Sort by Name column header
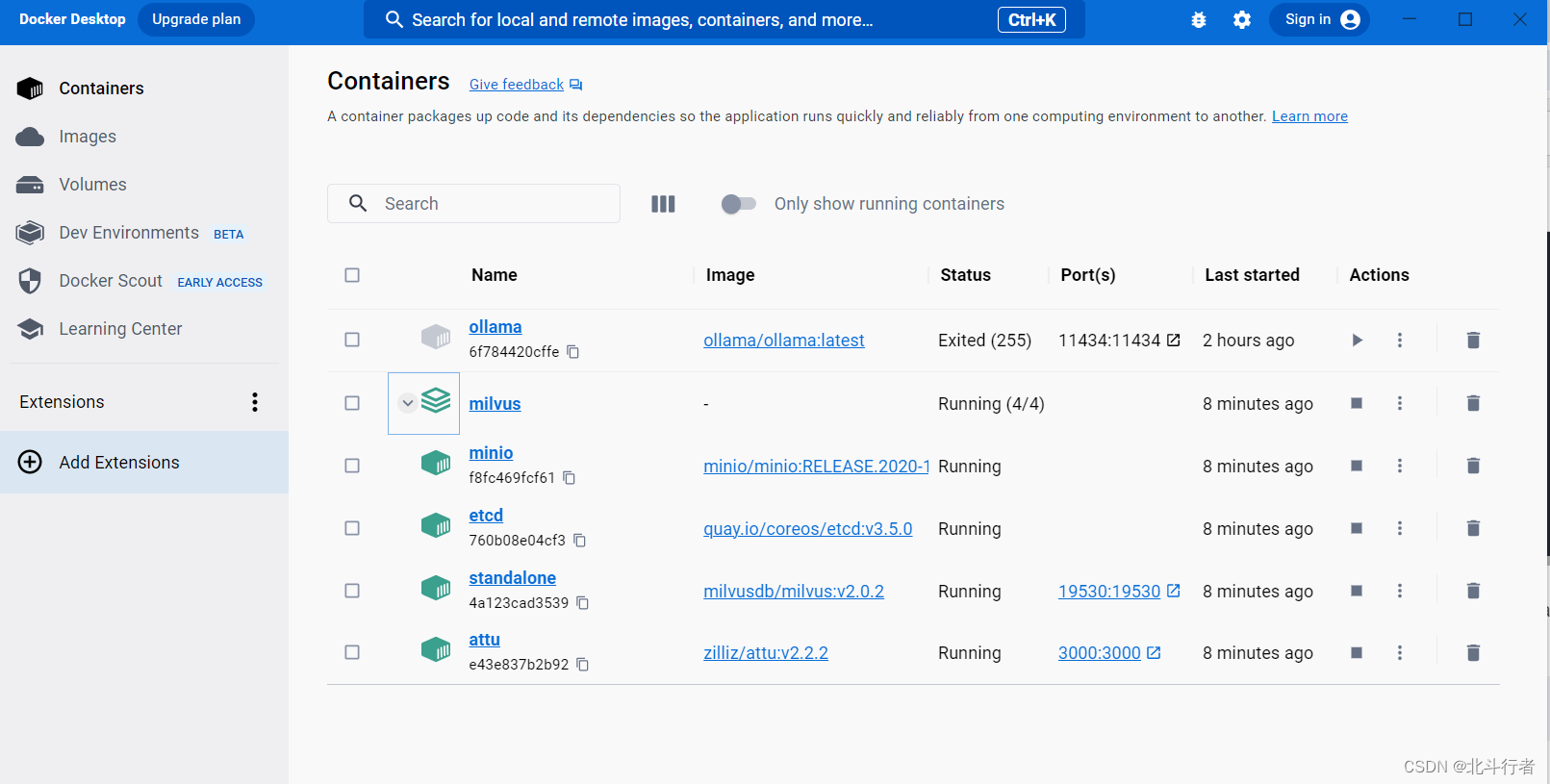The image size is (1550, 784). click(495, 275)
